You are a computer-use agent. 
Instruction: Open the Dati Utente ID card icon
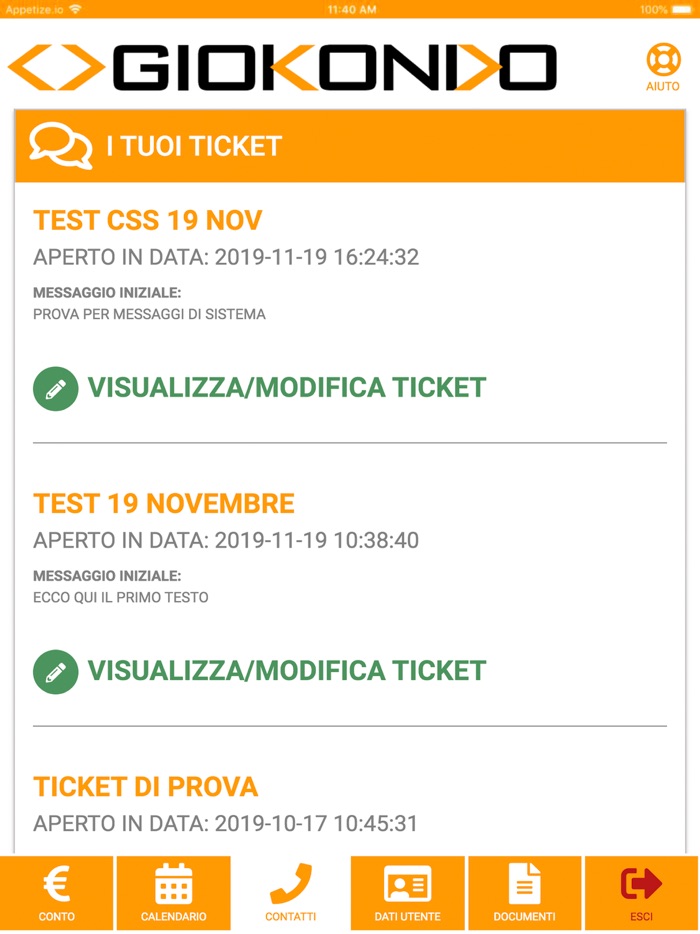tap(407, 884)
